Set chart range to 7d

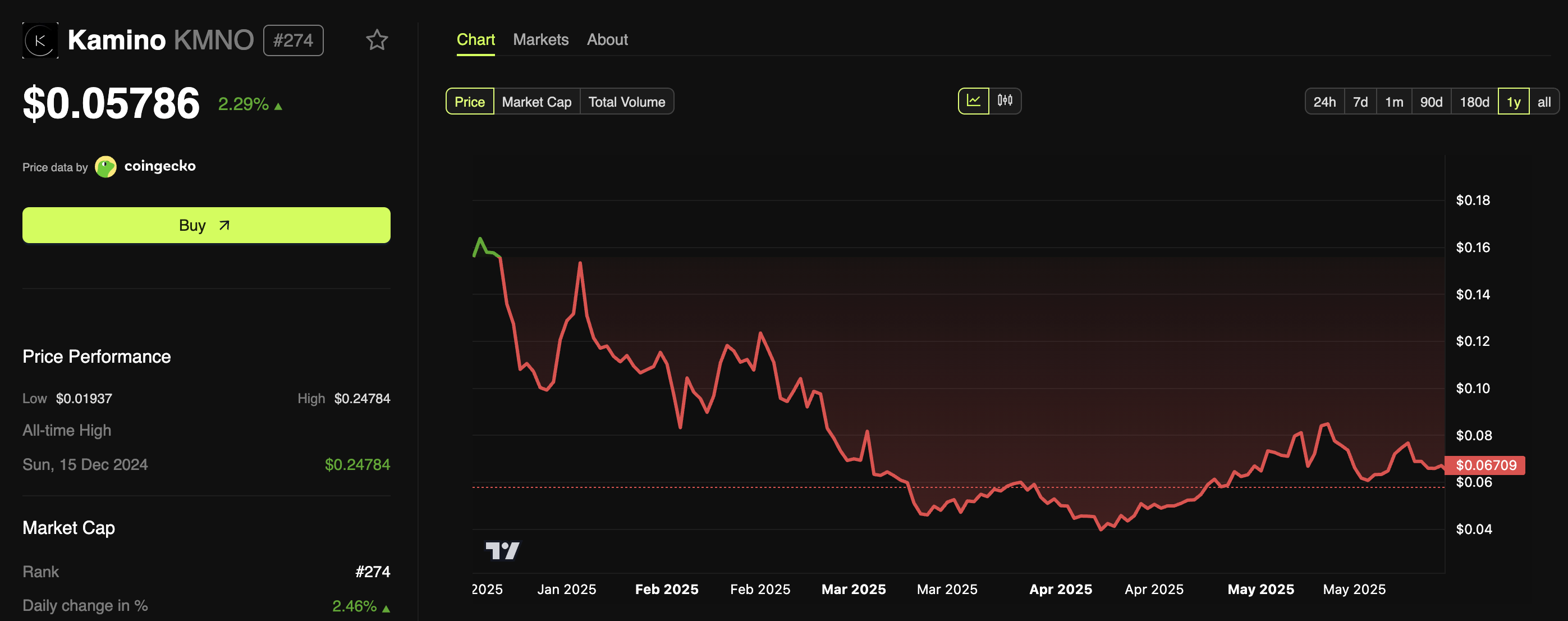pos(1360,102)
